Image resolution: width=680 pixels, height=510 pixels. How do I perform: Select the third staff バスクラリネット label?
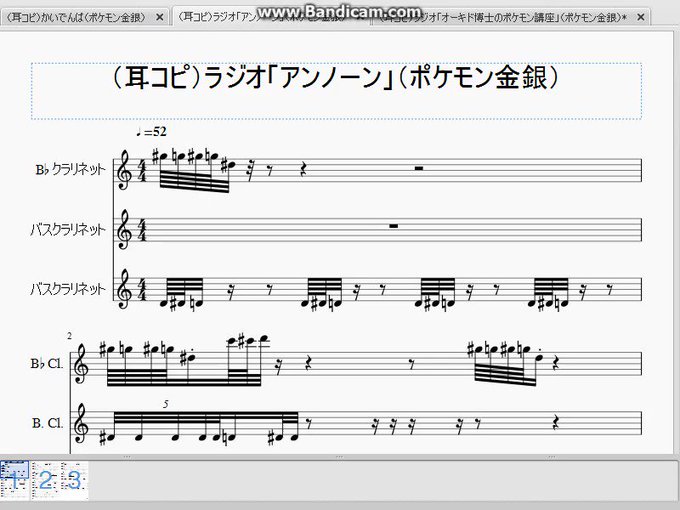pyautogui.click(x=68, y=289)
